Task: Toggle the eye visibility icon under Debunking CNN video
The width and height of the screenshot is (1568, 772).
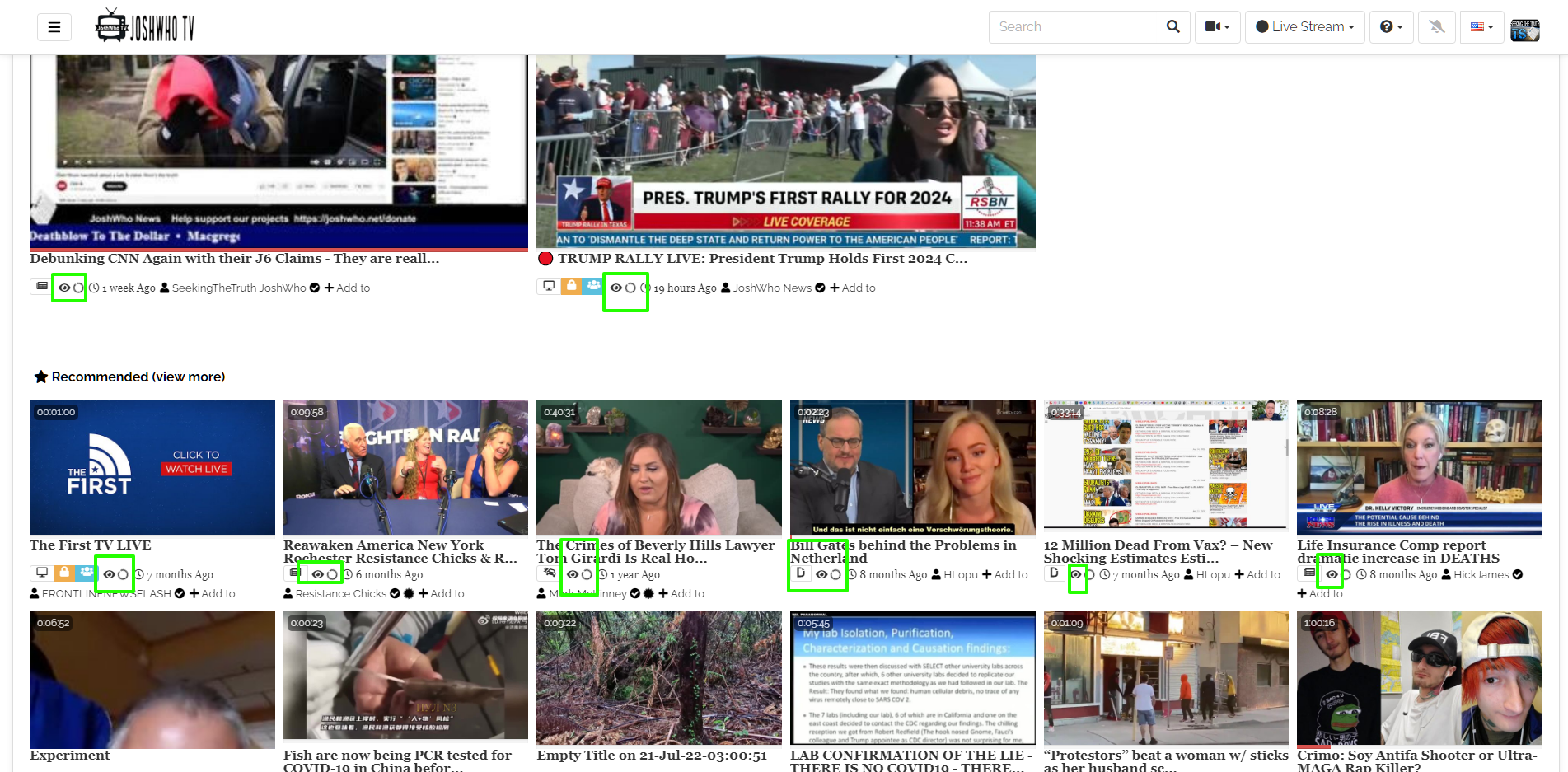Action: (x=64, y=288)
